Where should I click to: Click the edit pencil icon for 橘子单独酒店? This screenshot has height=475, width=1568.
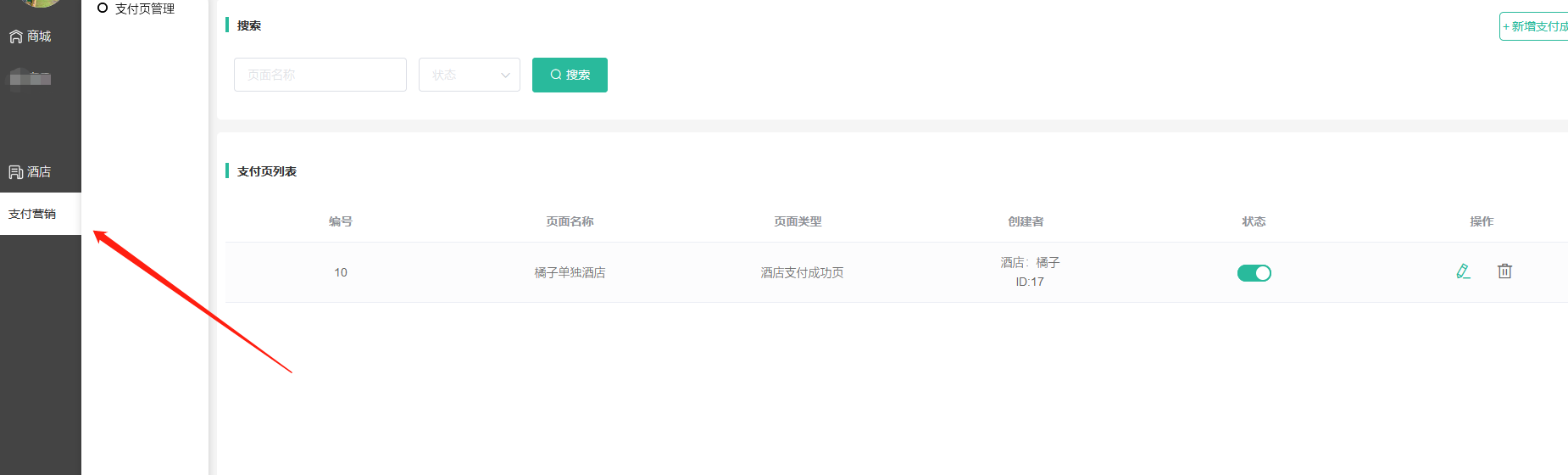coord(1463,271)
